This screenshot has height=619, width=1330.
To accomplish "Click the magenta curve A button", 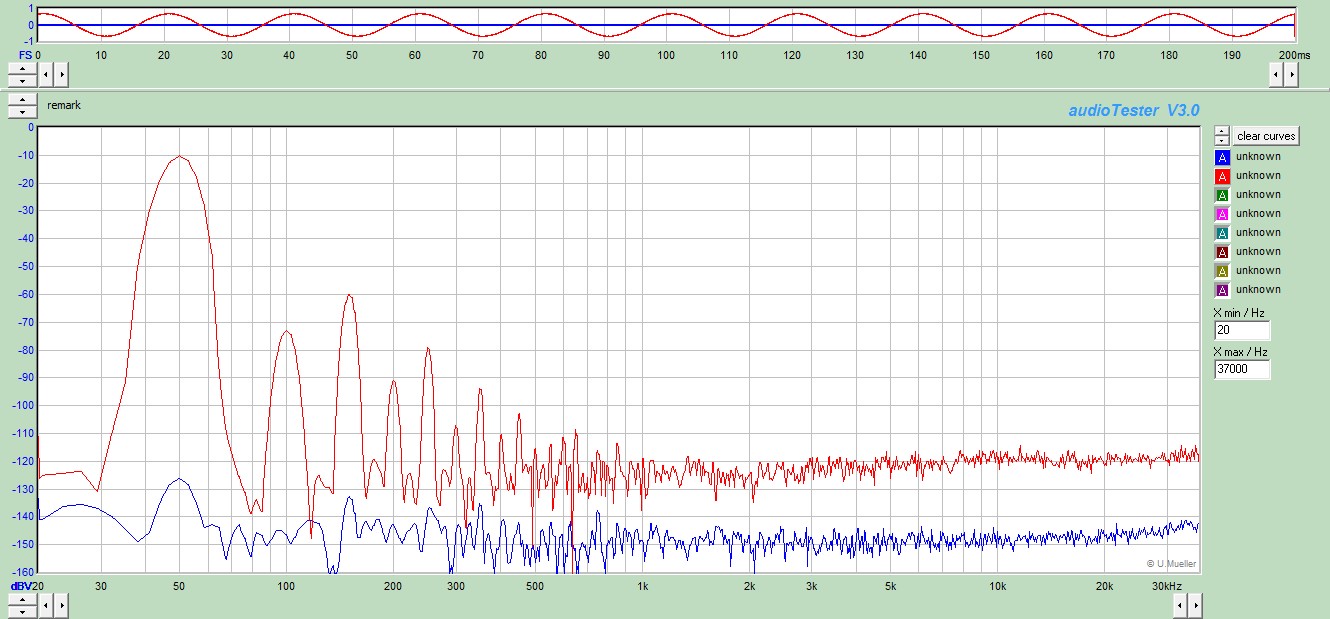I will click(x=1222, y=214).
